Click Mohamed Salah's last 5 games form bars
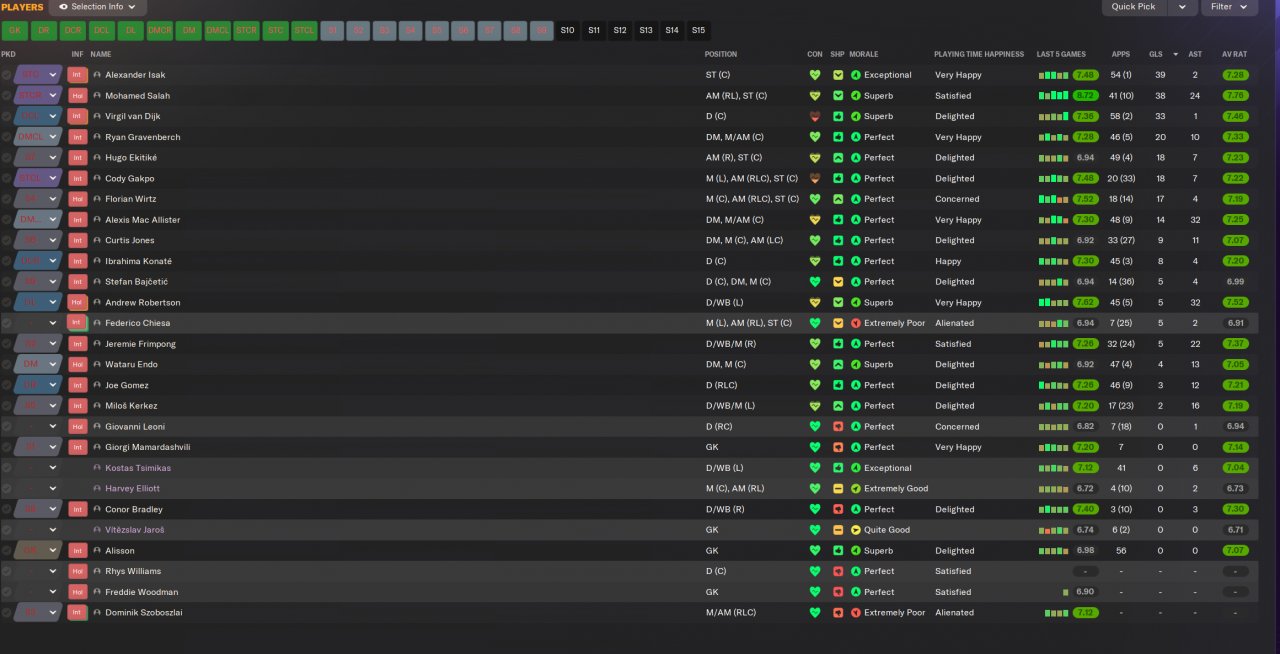1280x654 pixels. pos(1053,96)
